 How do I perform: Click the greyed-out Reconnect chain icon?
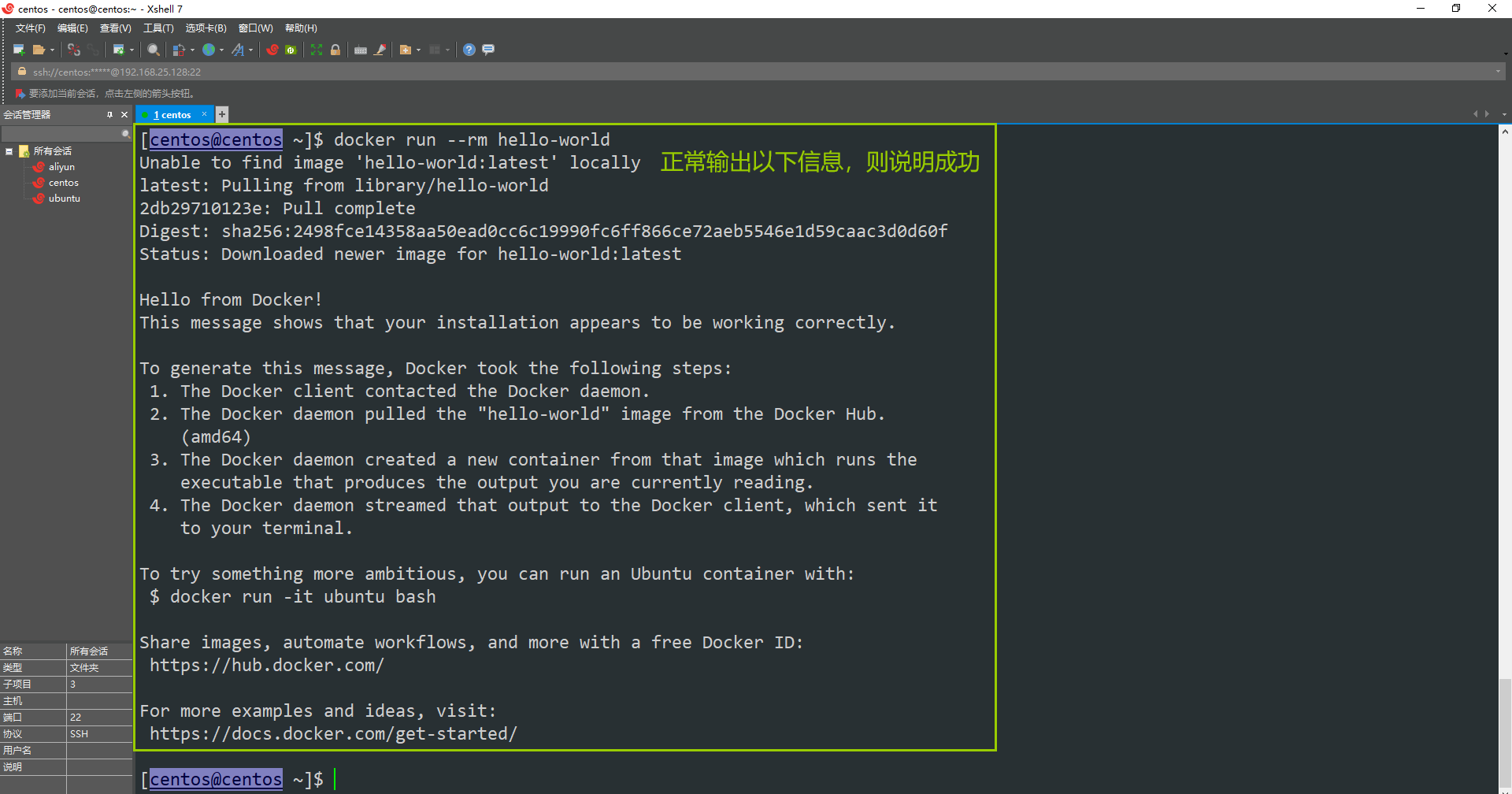point(93,50)
